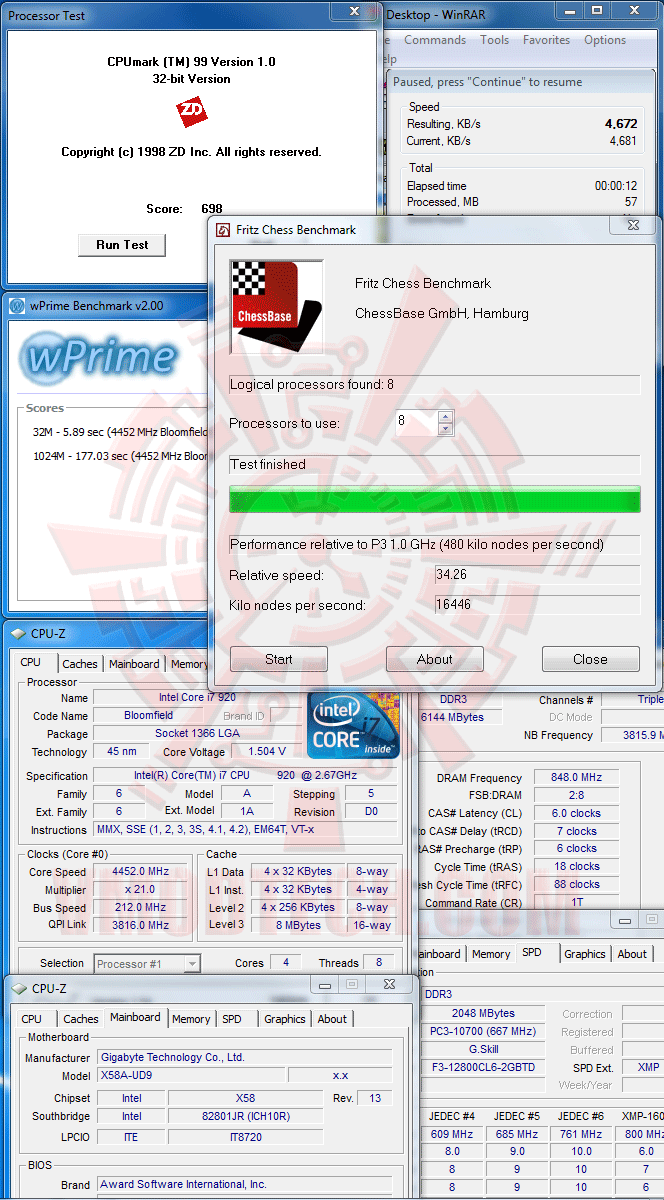The image size is (664, 1200).
Task: Click the title icon of the front CPU-Z Mainboard window
Action: [x=18, y=989]
